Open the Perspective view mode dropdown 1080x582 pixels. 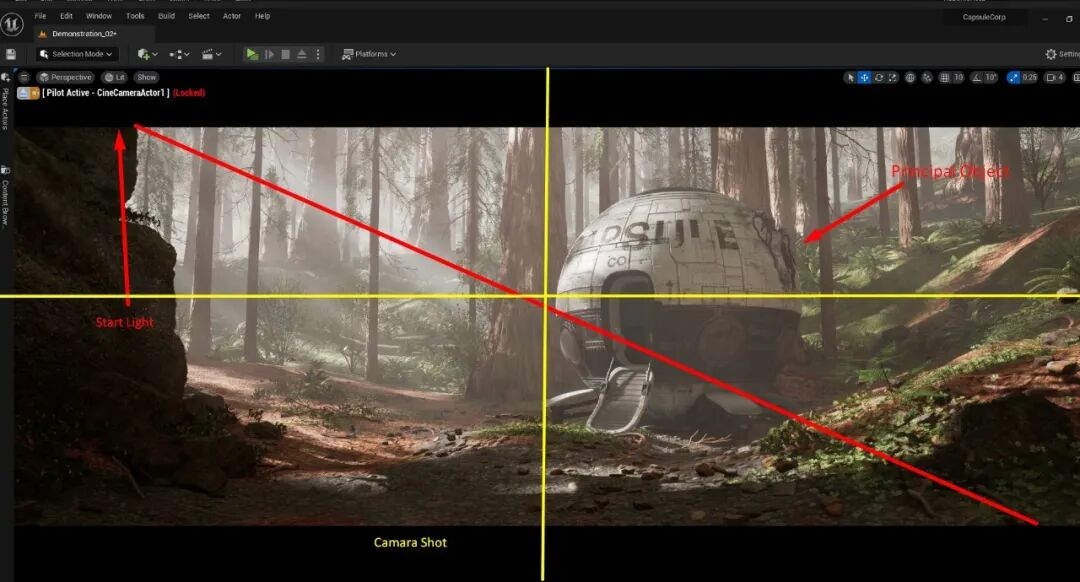65,77
